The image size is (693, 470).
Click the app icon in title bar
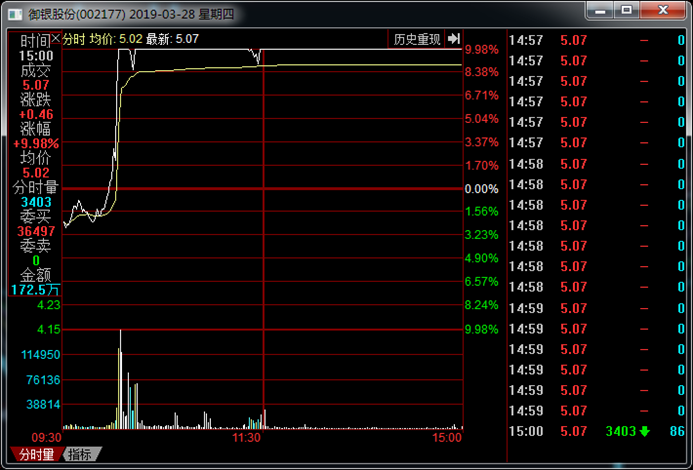[13, 12]
